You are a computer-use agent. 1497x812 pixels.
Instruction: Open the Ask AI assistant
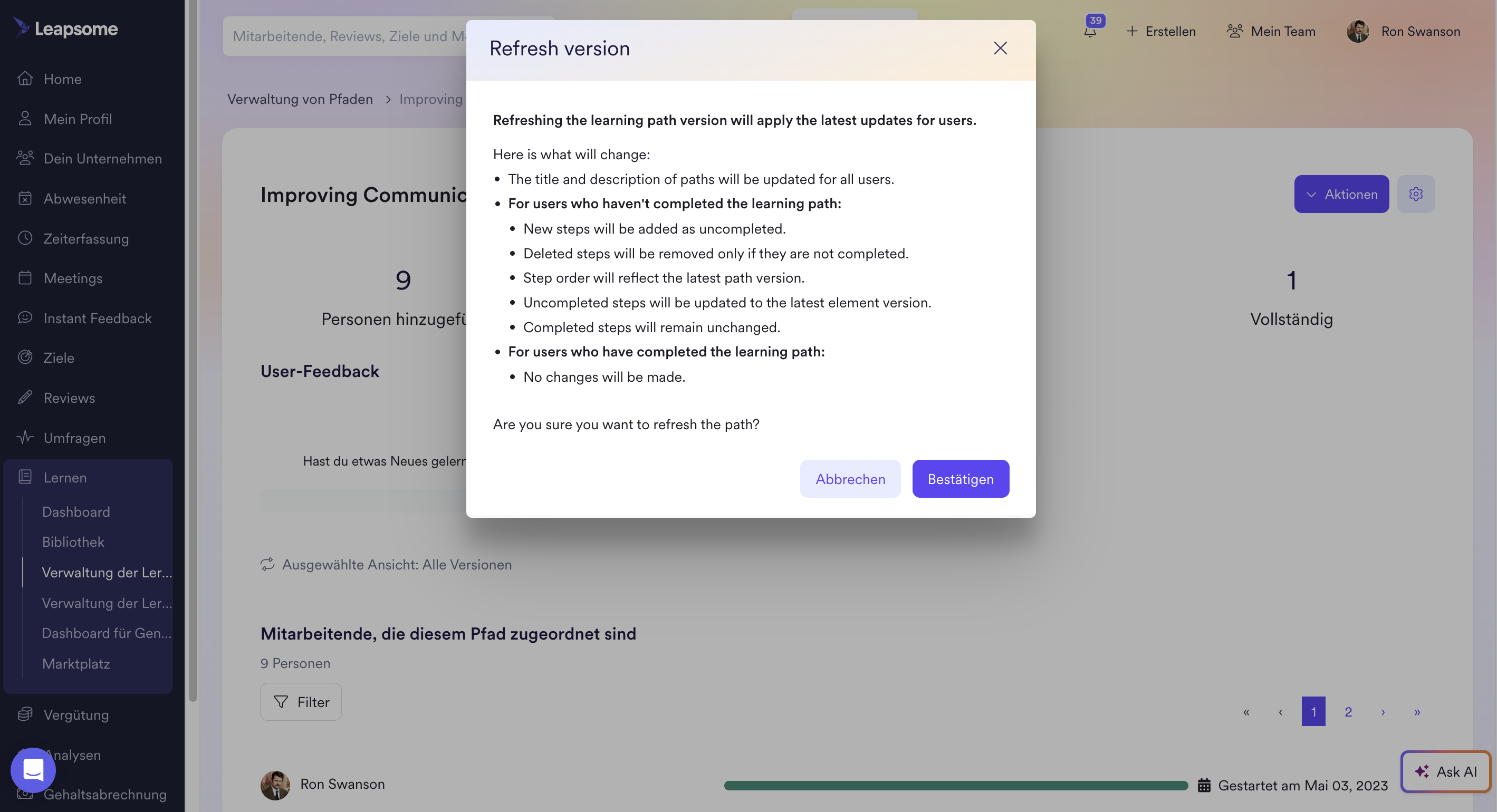tap(1446, 771)
